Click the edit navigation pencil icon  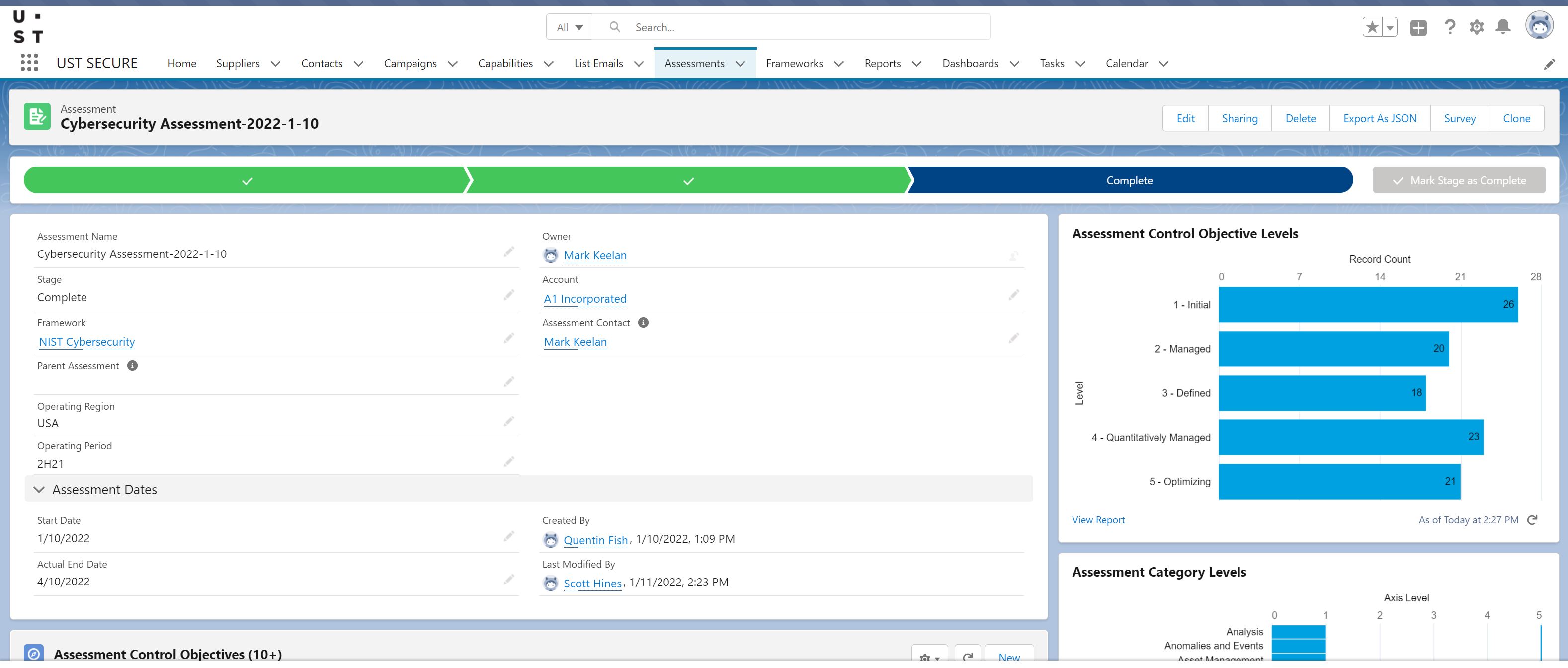tap(1549, 64)
